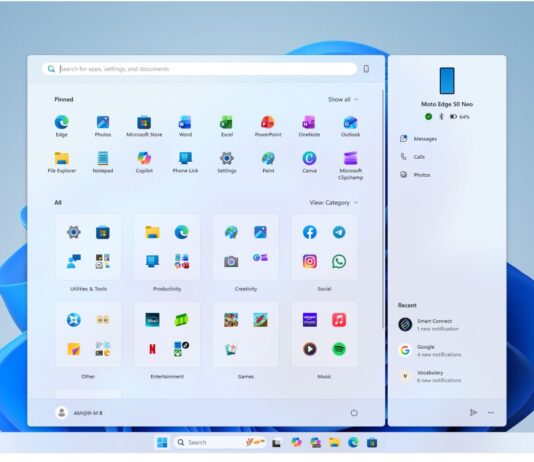Open the View: Category dropdown
Viewport: 534px width, 462px height.
pos(333,203)
